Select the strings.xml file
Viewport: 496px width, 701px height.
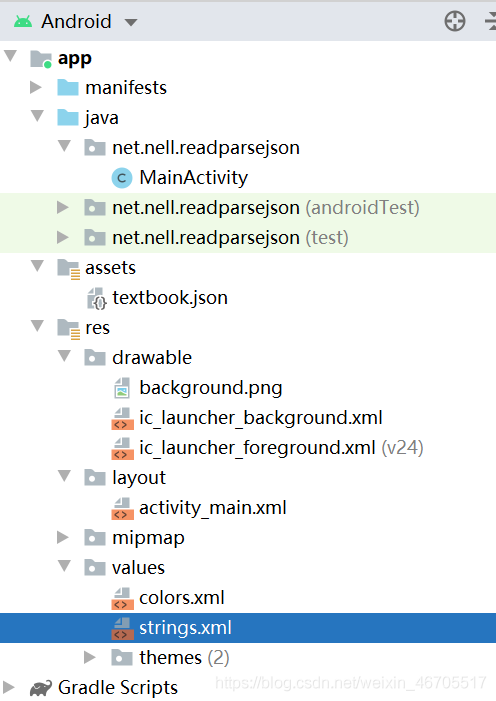pyautogui.click(x=248, y=628)
